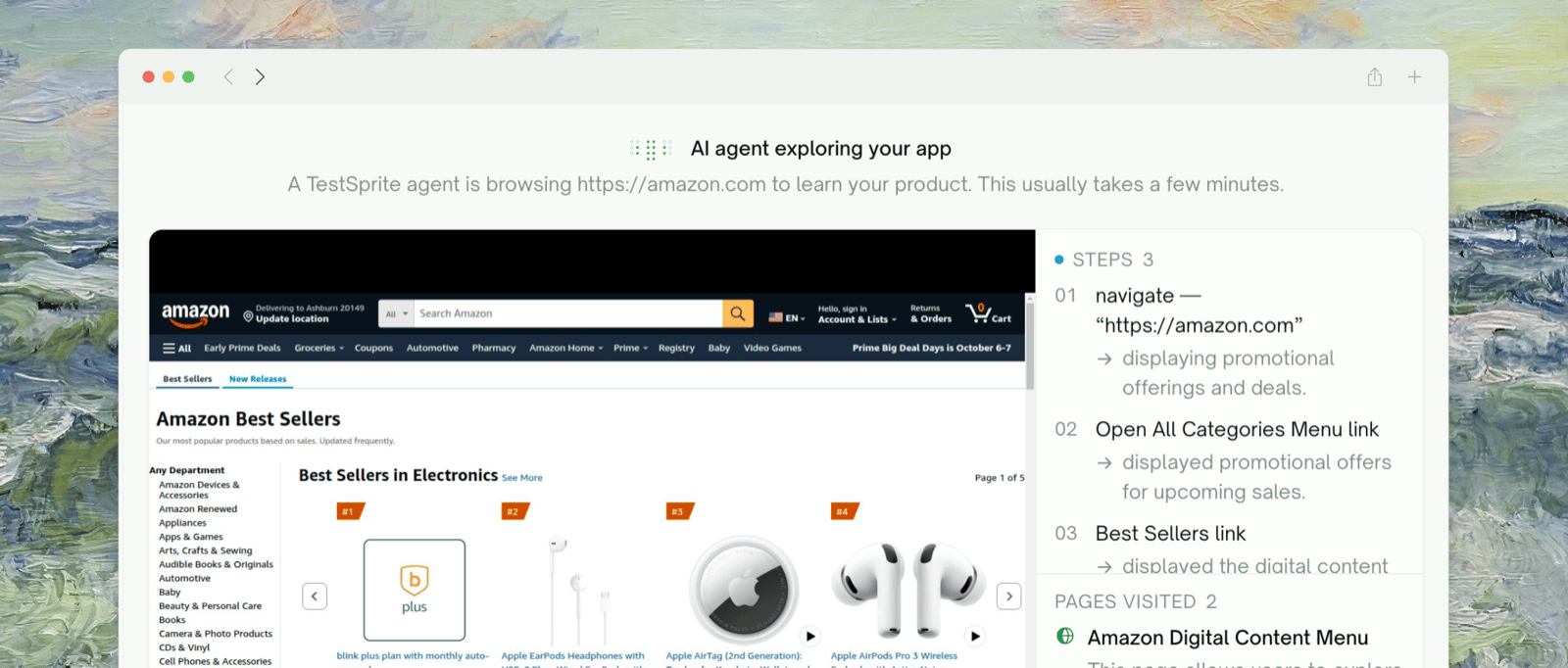Screen dimensions: 1568x668
Task: Open the blink plus plan product image
Action: pyautogui.click(x=414, y=590)
